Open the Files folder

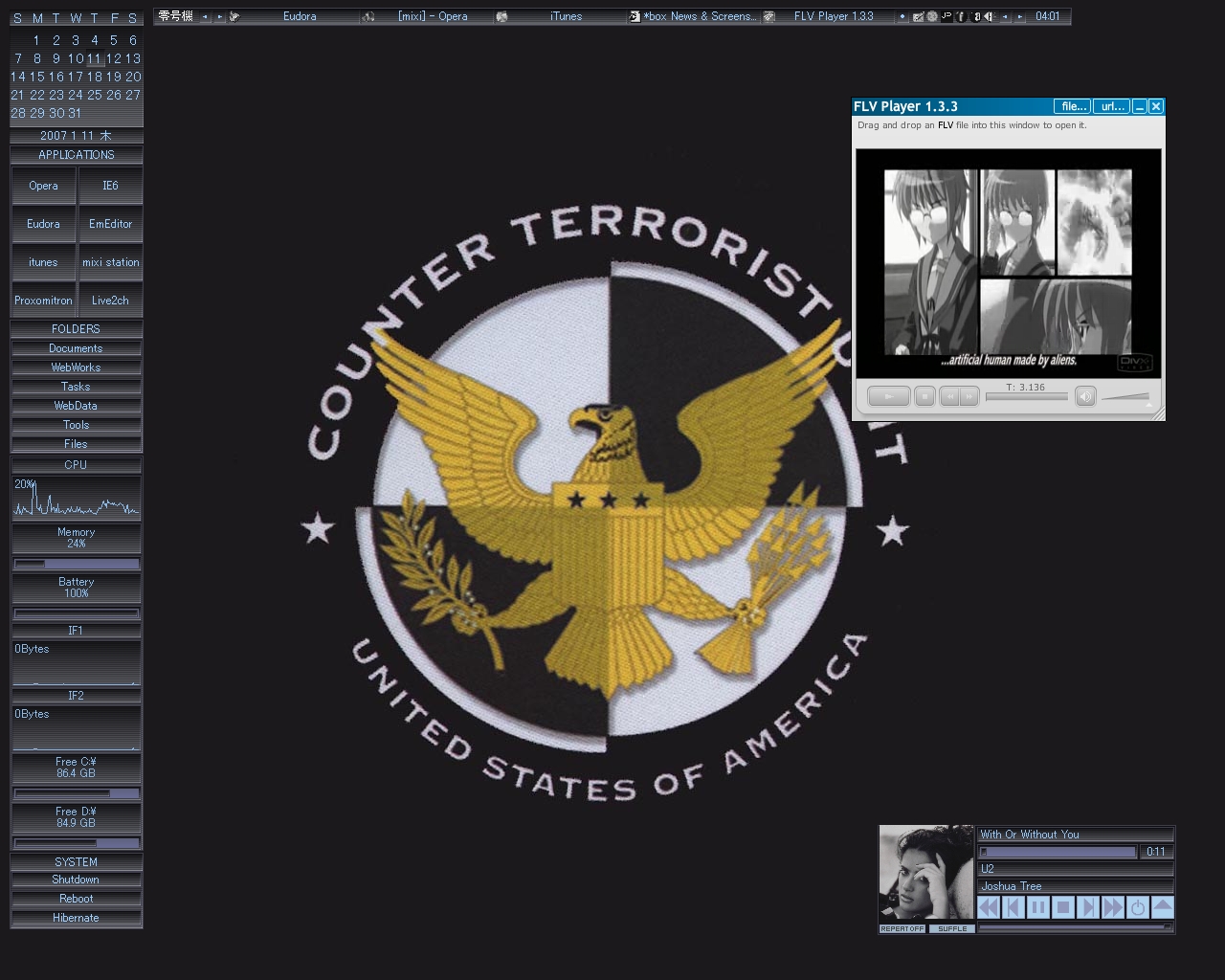76,444
